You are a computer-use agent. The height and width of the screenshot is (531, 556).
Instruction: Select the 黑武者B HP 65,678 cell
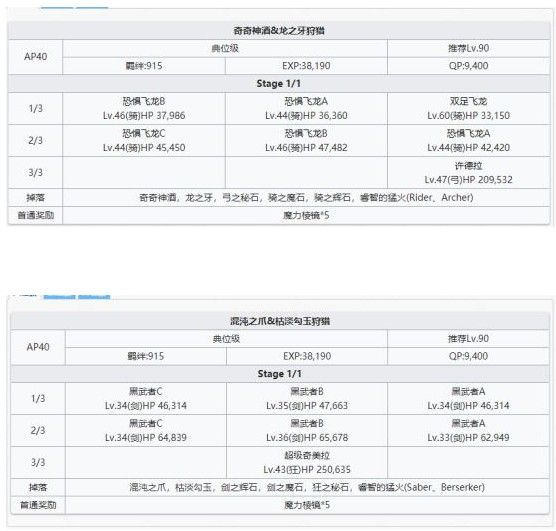click(307, 431)
